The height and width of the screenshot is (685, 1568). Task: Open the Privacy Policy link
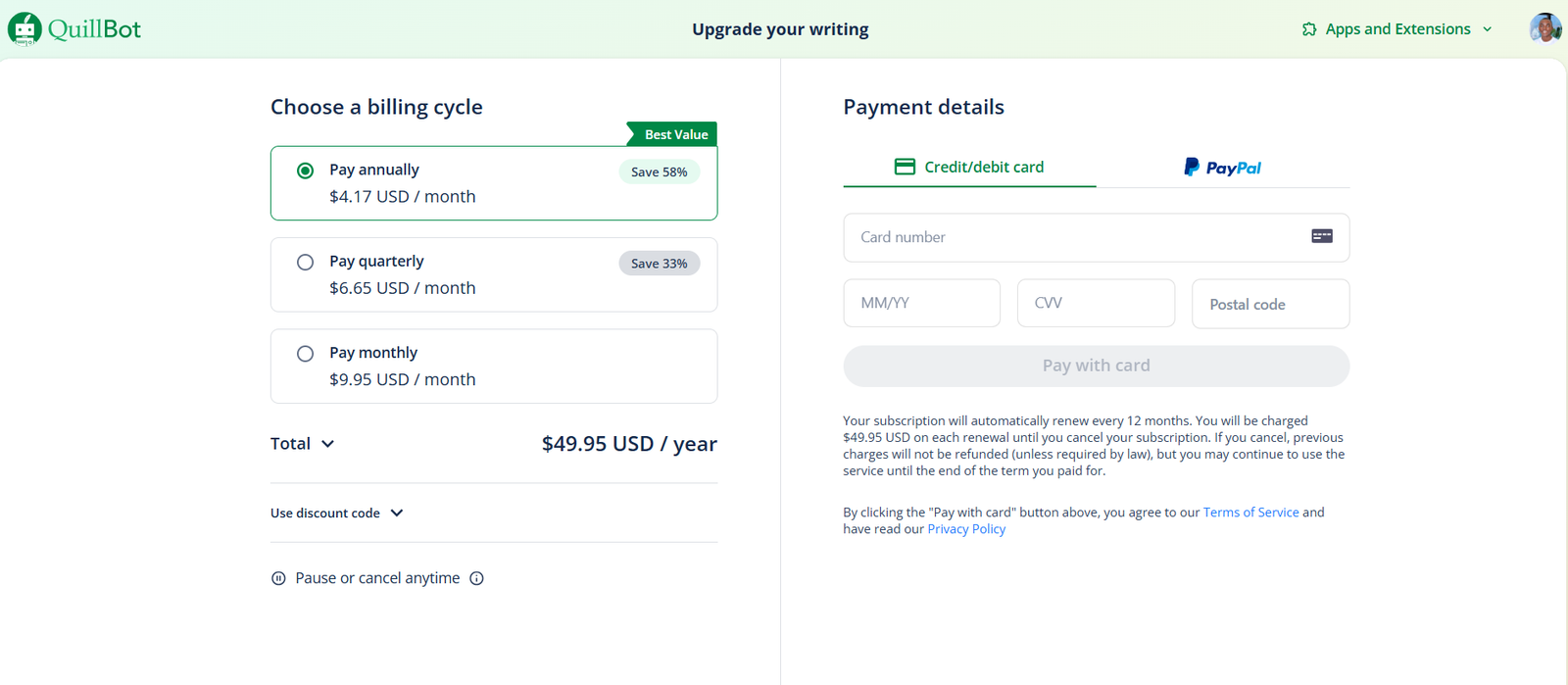[x=966, y=529]
